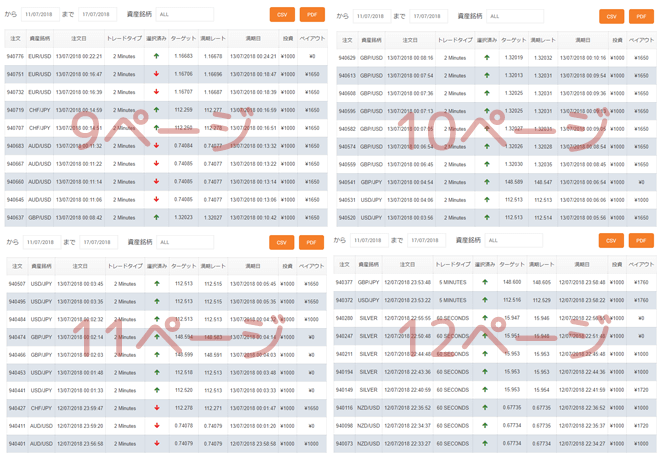This screenshot has width=660, height=460.
Task: Click the red down arrow for order 940401
Action: (x=157, y=443)
